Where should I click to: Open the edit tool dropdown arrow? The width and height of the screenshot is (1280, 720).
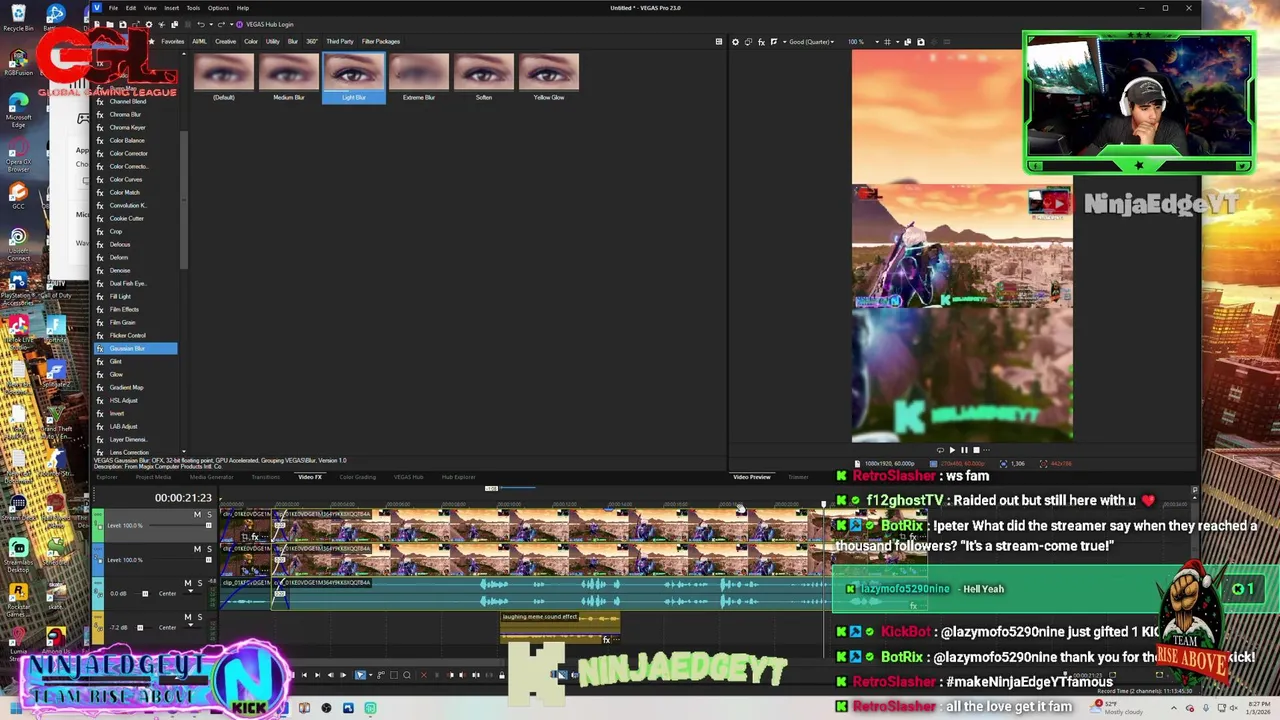click(370, 675)
